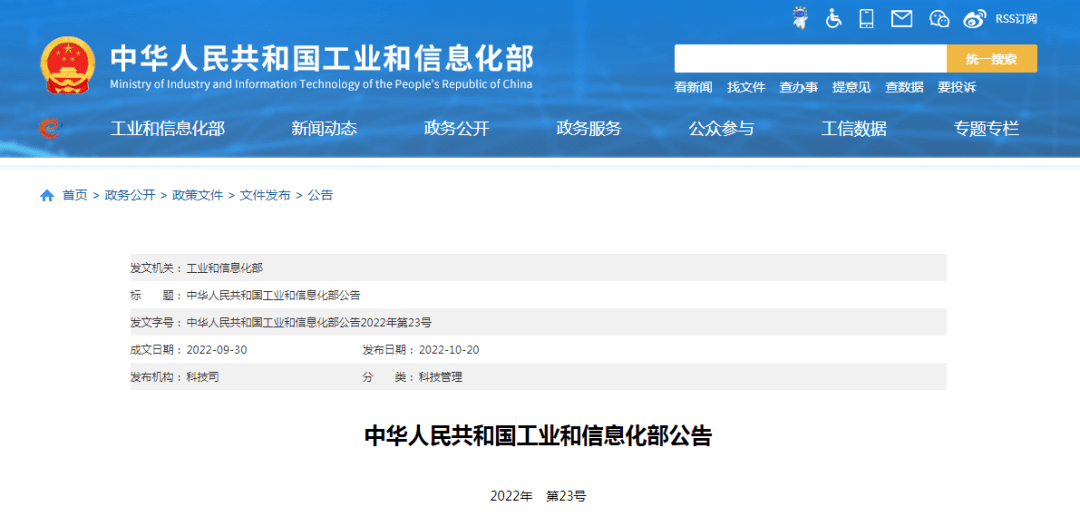Select the 发布机构 value 科技司
1080x526 pixels.
[x=203, y=377]
